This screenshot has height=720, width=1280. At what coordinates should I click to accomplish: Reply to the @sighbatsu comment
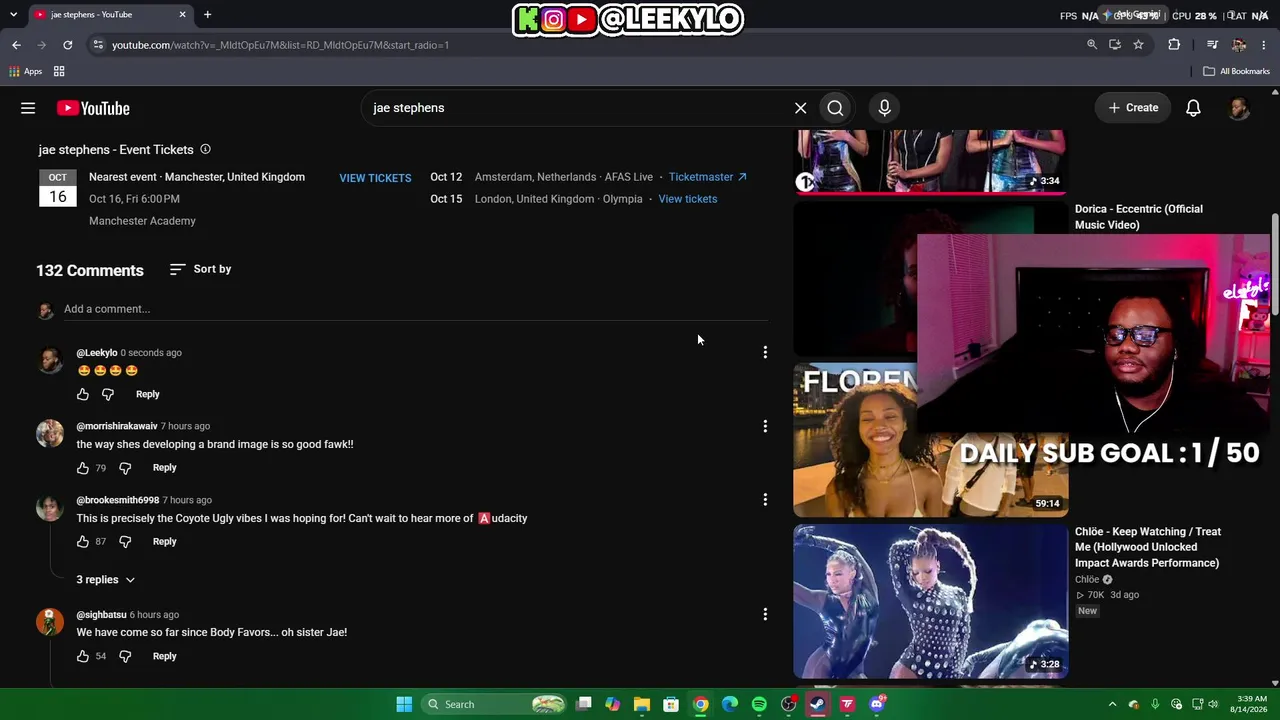(164, 656)
